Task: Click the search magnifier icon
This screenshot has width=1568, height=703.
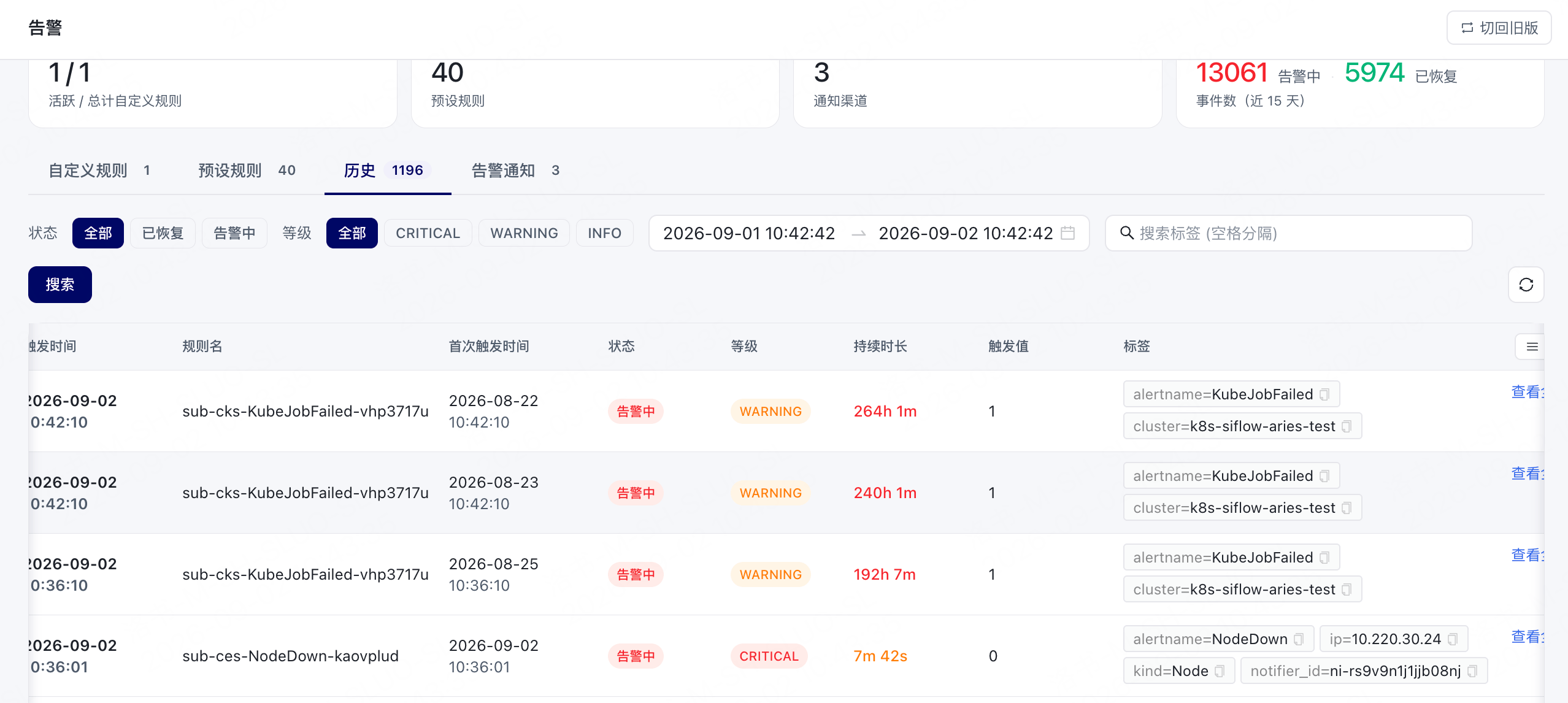Action: coord(1126,233)
